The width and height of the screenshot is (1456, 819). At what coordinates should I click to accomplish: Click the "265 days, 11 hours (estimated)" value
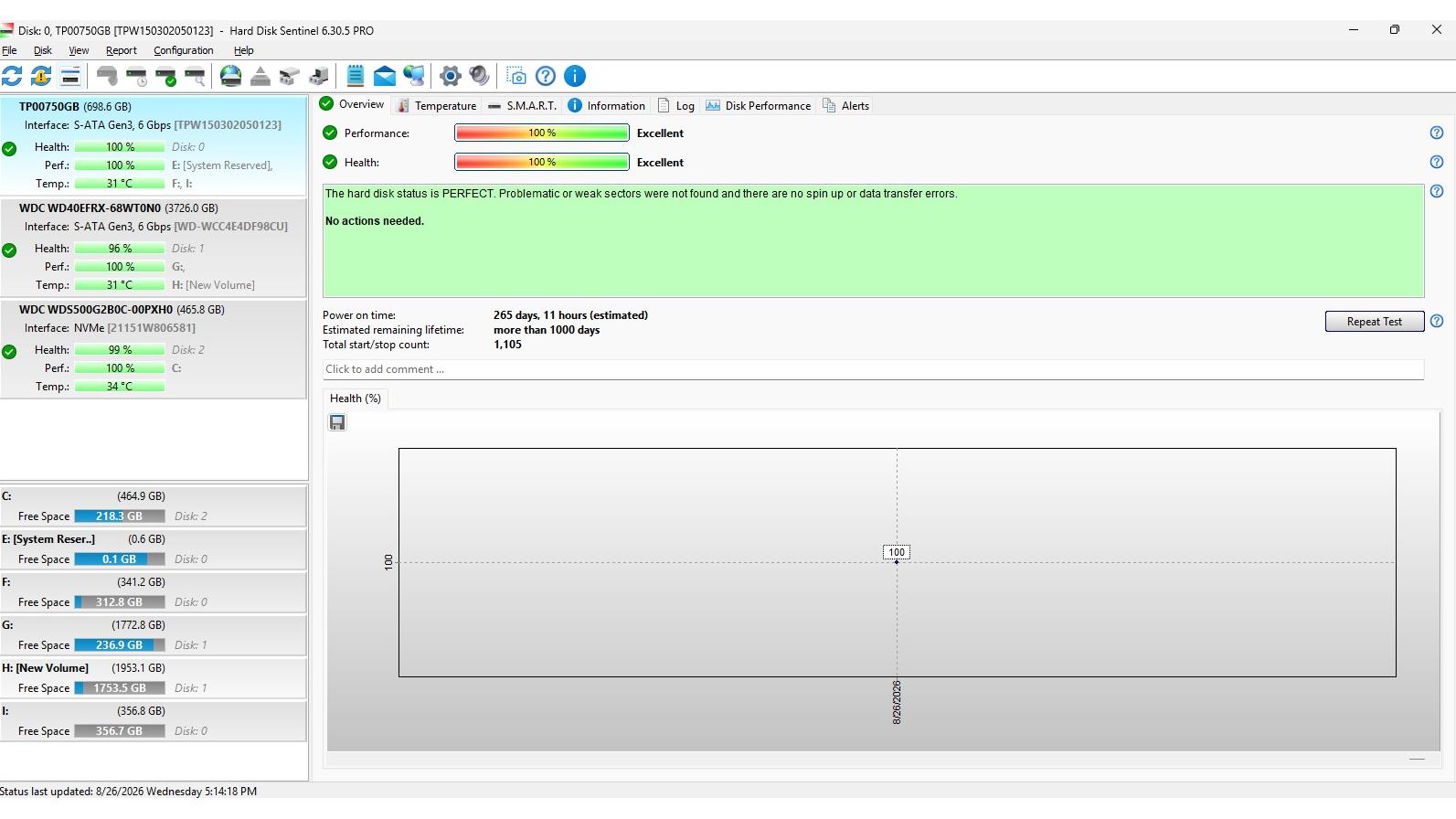click(570, 315)
